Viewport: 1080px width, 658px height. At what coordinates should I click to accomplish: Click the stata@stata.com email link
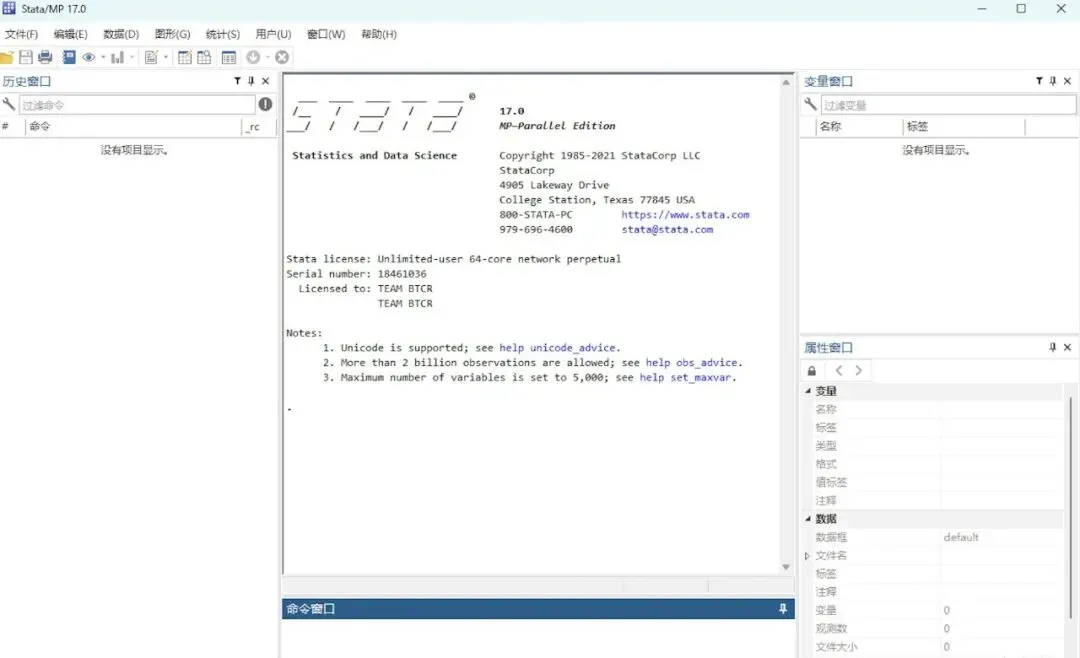[x=667, y=230]
